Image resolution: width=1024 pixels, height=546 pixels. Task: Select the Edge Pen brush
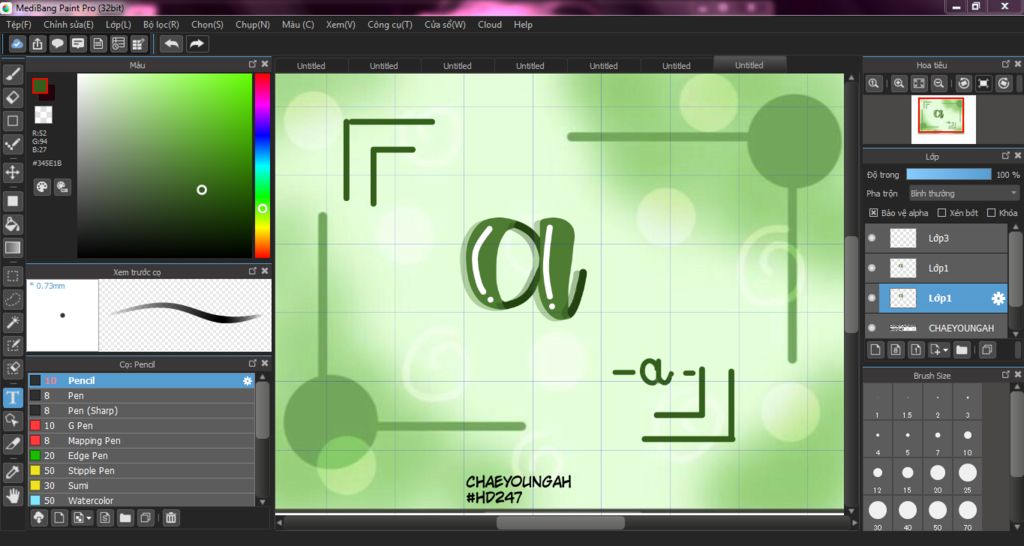[x=141, y=456]
